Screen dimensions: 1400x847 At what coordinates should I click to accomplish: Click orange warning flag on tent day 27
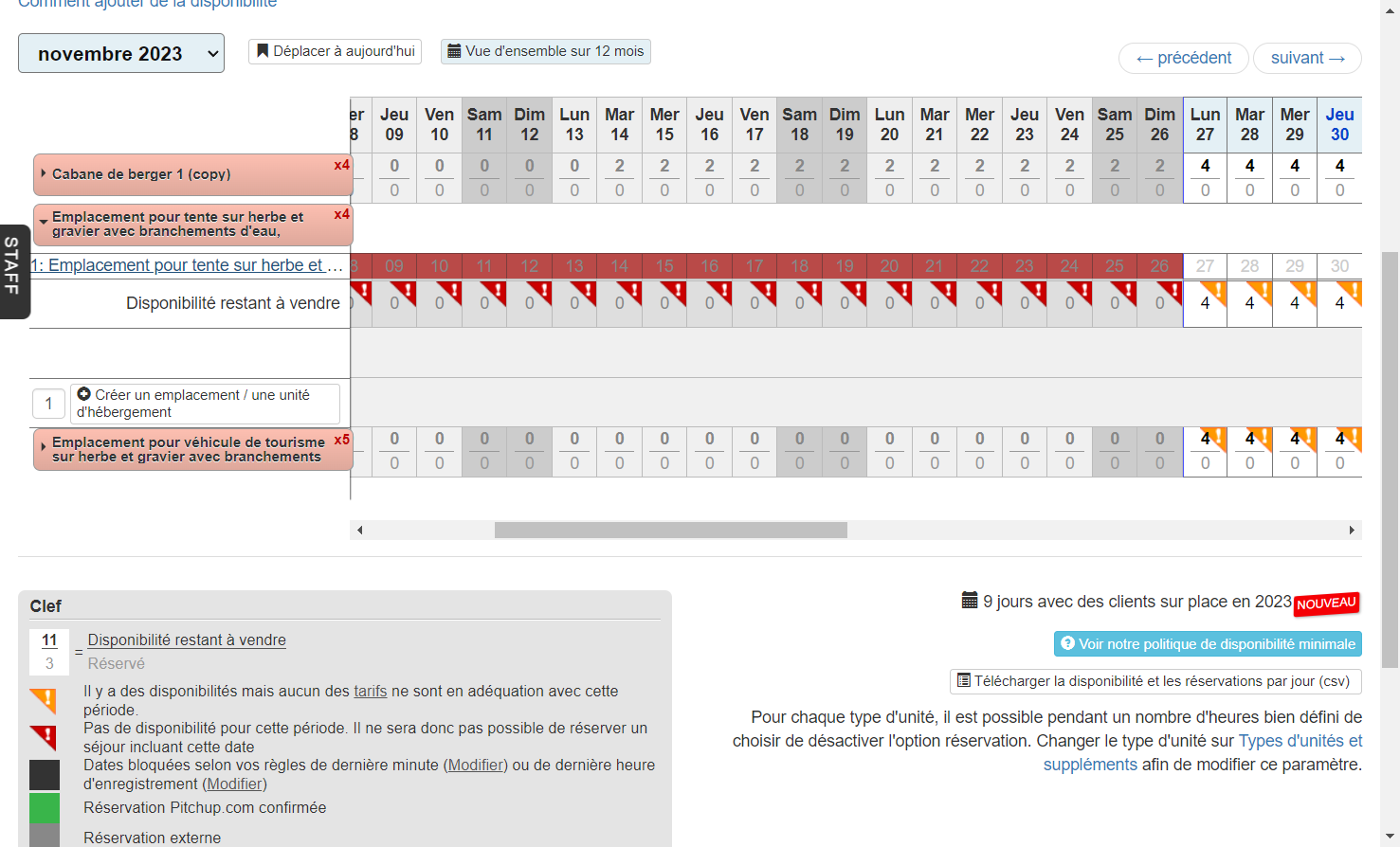point(1215,293)
